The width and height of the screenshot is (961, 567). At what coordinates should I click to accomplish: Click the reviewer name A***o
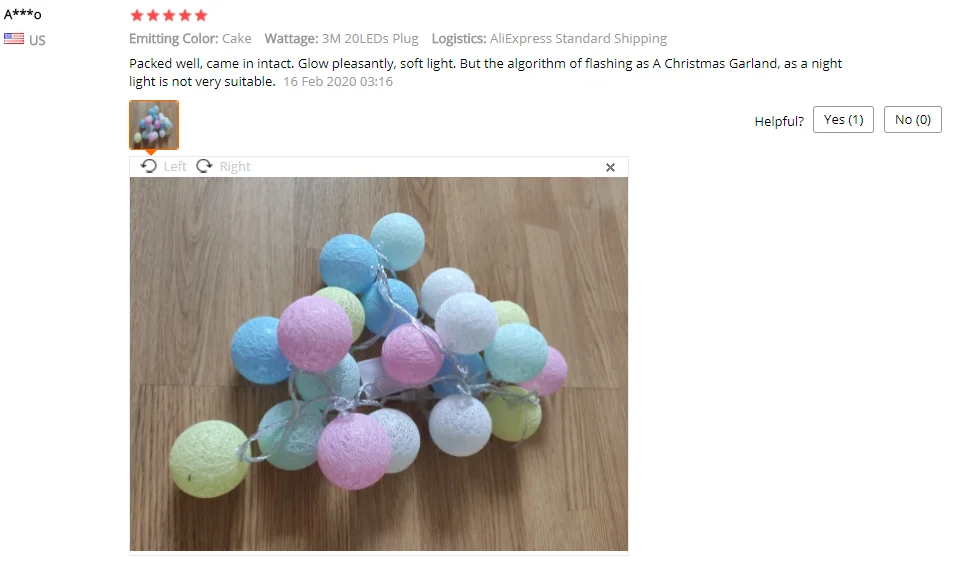[23, 14]
